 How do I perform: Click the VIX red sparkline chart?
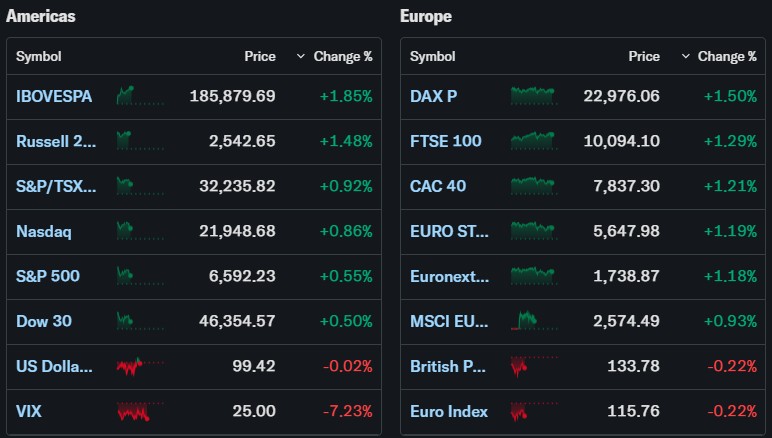coord(140,411)
